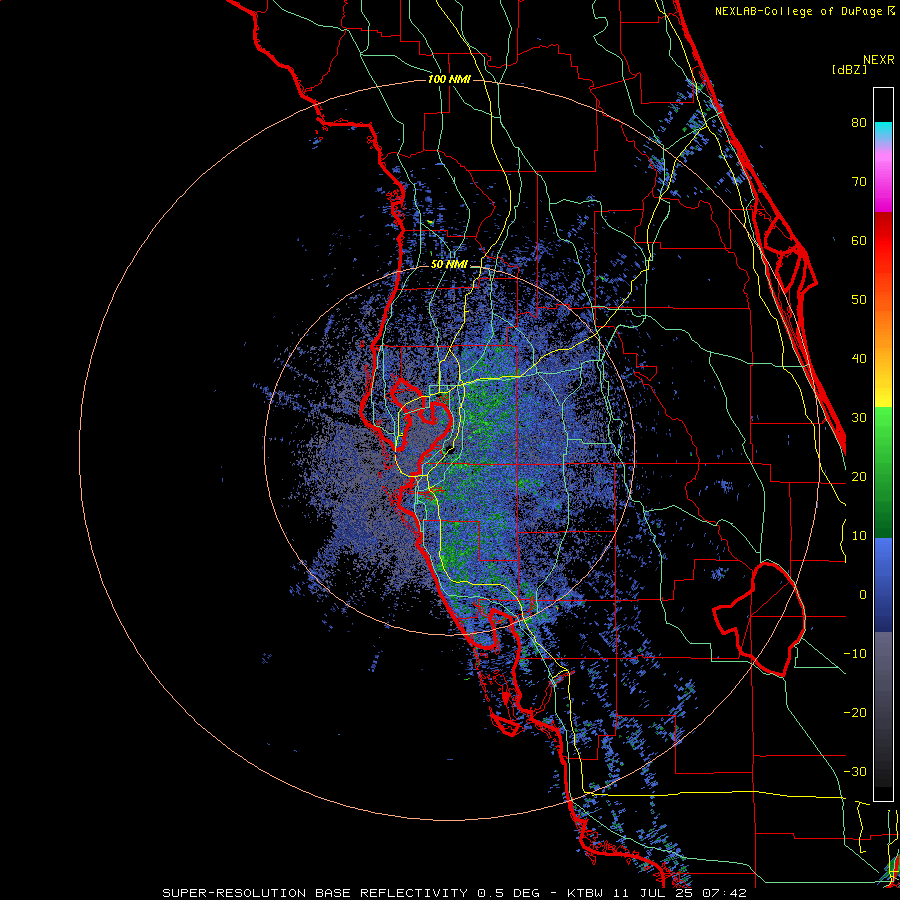Screen dimensions: 900x900
Task: Select the 50 NMI range ring label
Action: 449,265
